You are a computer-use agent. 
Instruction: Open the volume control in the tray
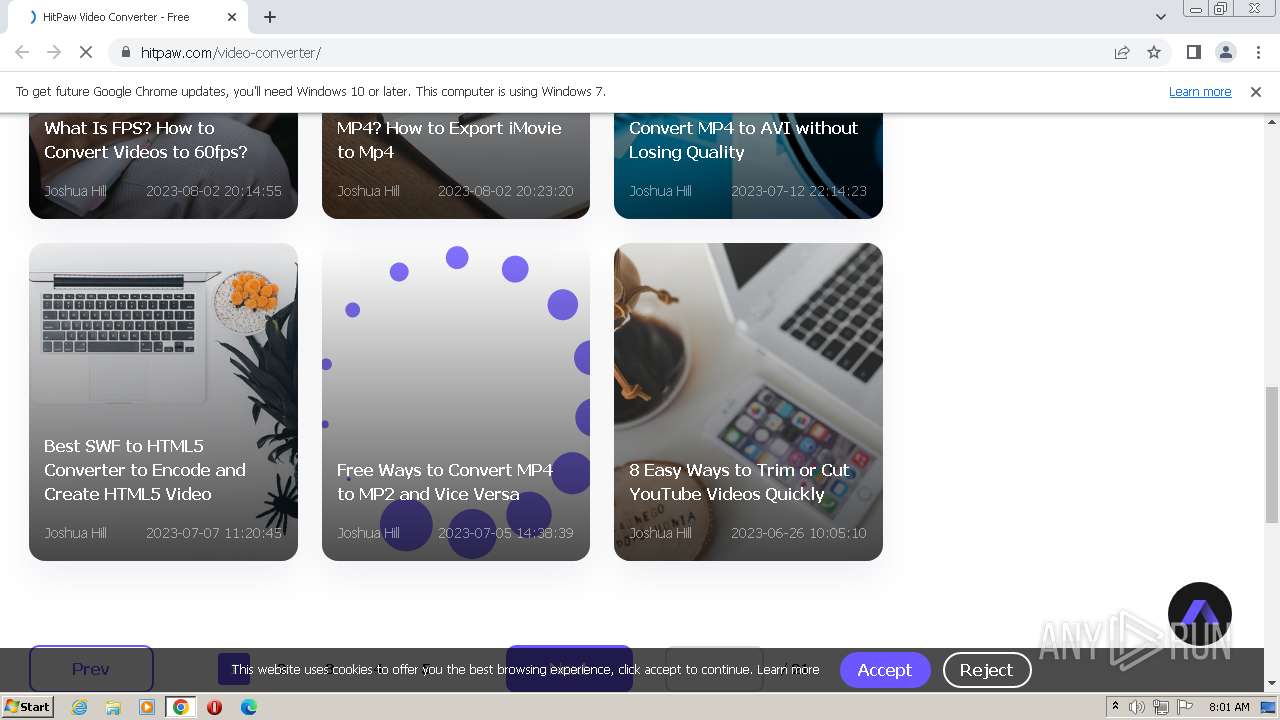tap(1137, 707)
